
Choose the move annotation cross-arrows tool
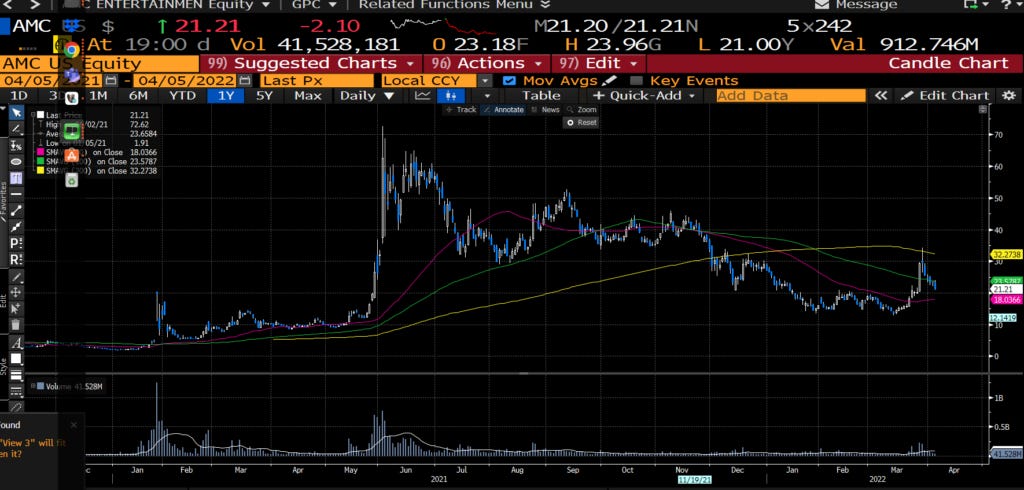click(x=16, y=292)
